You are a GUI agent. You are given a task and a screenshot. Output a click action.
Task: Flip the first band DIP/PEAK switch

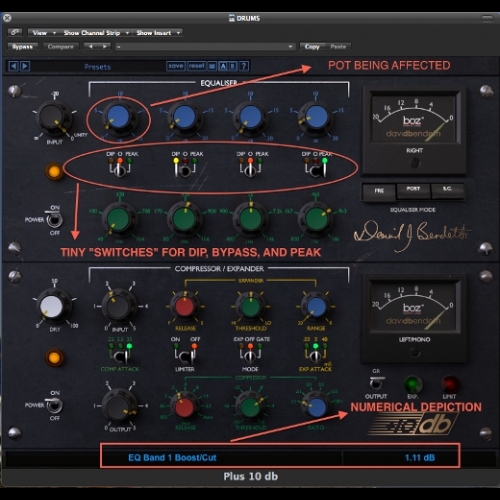point(119,171)
